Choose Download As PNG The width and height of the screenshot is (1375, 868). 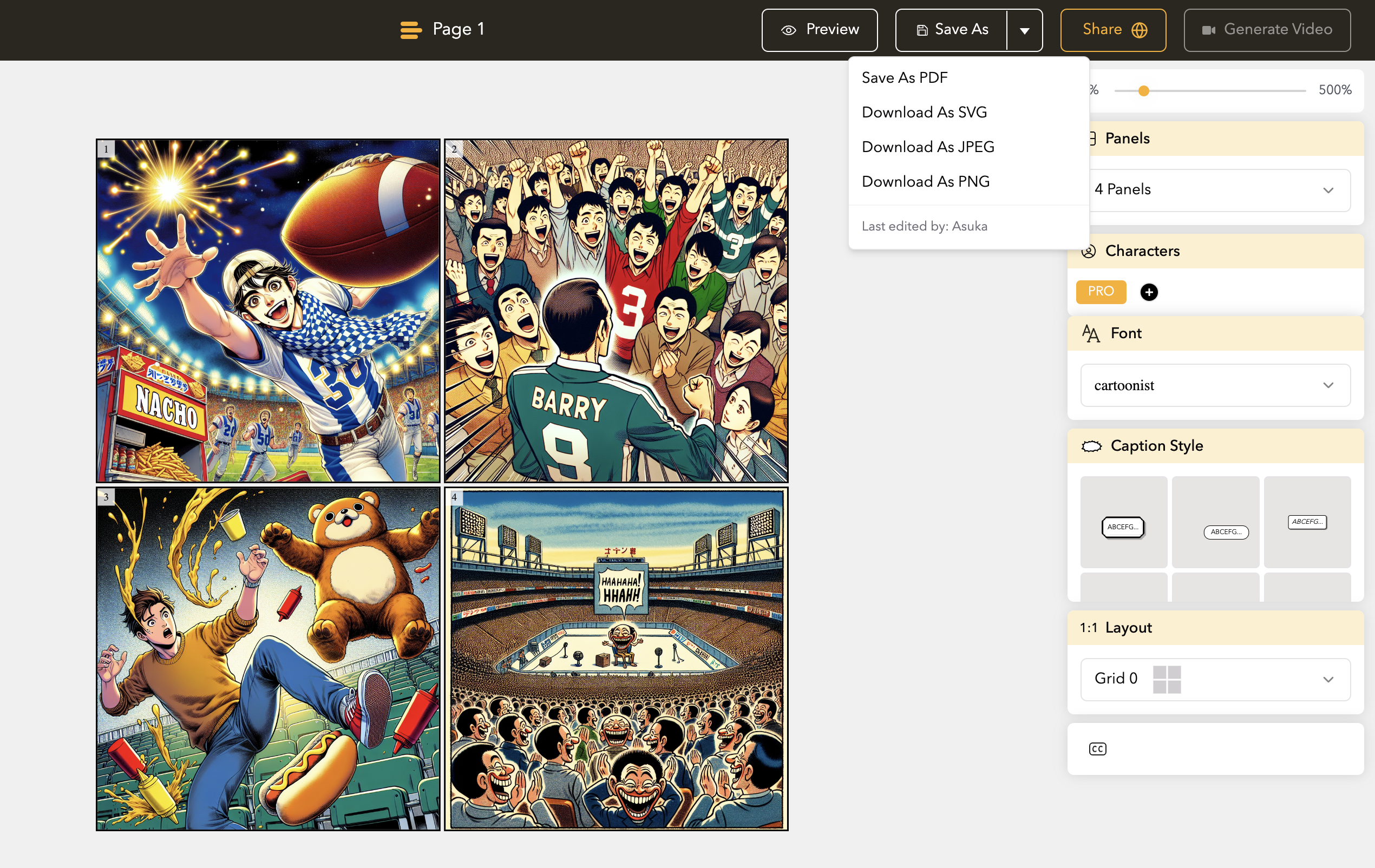coord(925,181)
